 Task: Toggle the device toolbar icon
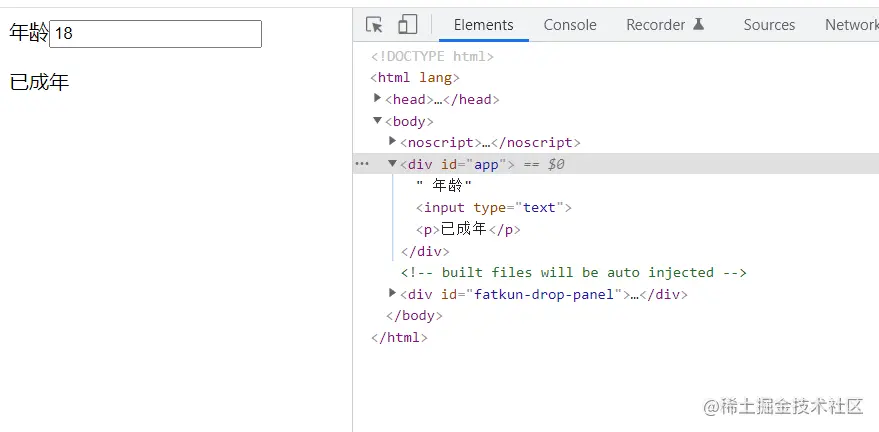(x=407, y=25)
